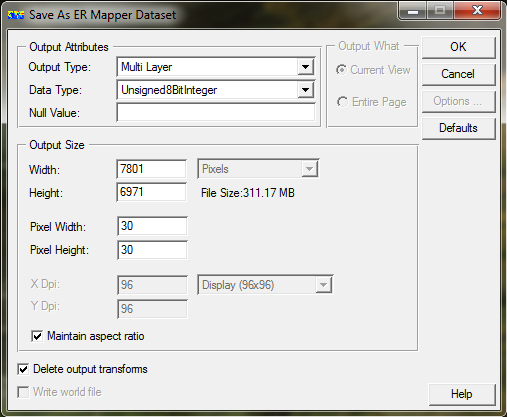
Task: Click the ER Mapper title bar icon
Action: pos(16,15)
